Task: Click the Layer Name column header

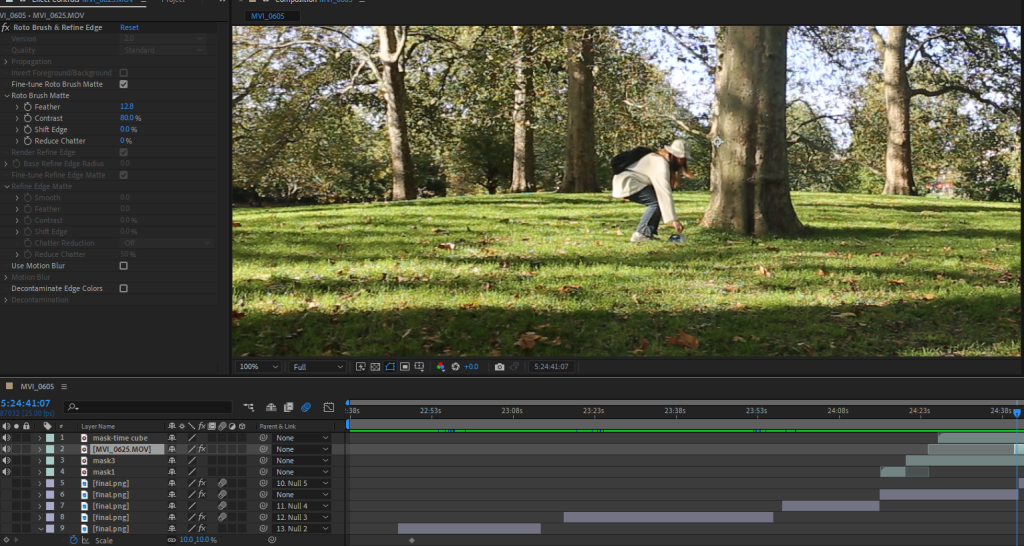Action: (98, 426)
